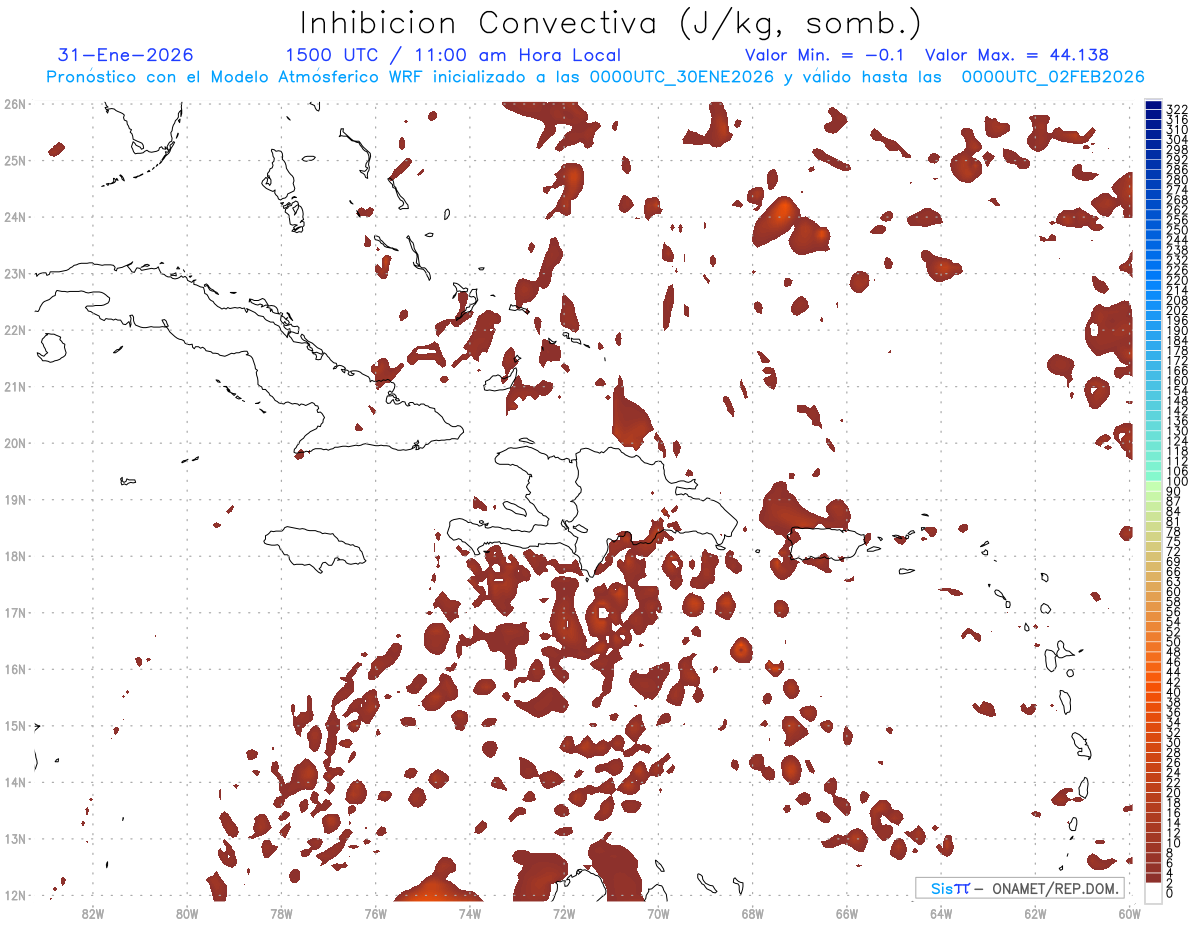
Task: Click the latitude label "20N"
Action: 15,442
